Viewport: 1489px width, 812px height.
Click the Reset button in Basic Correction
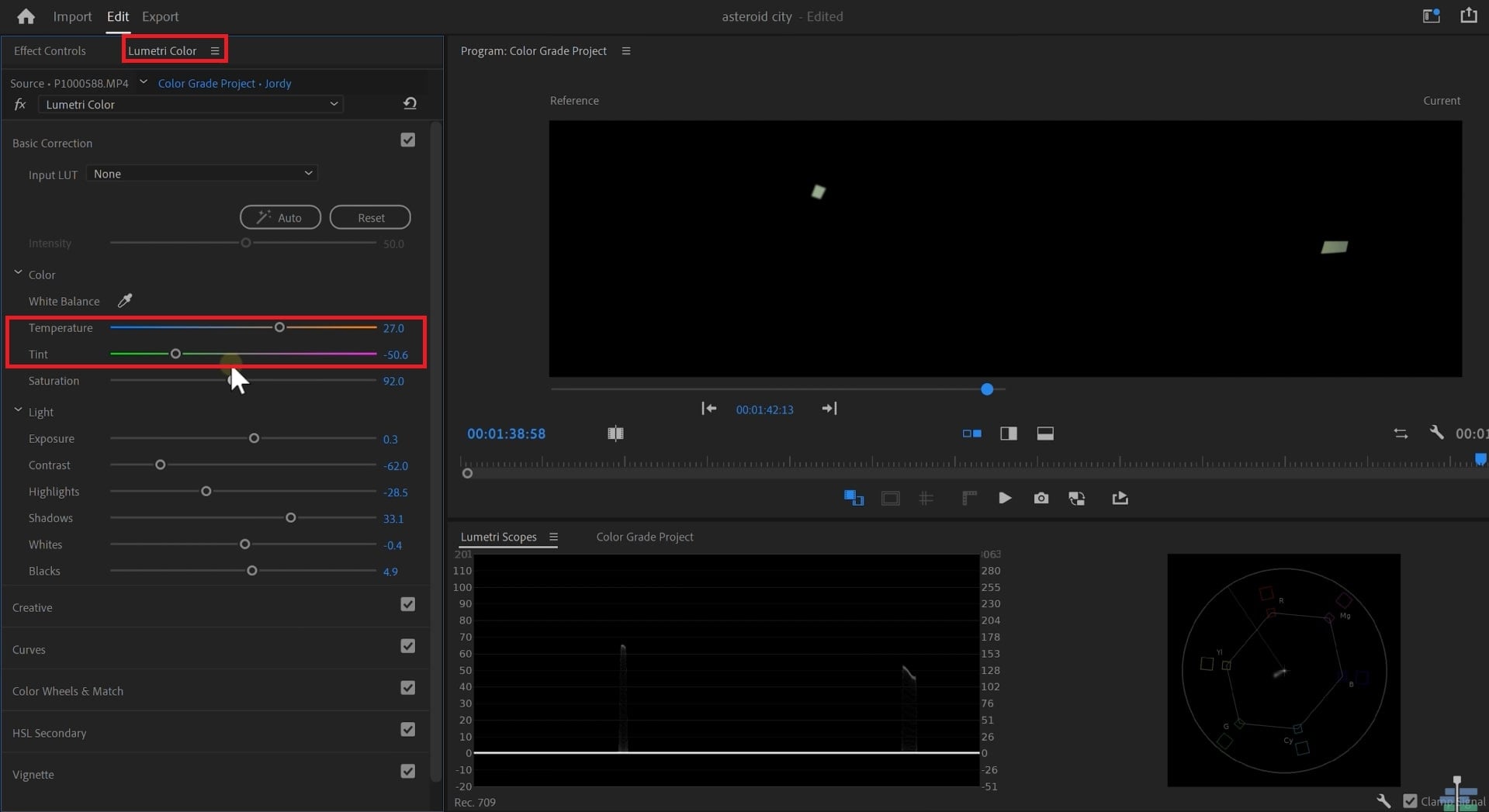click(370, 218)
